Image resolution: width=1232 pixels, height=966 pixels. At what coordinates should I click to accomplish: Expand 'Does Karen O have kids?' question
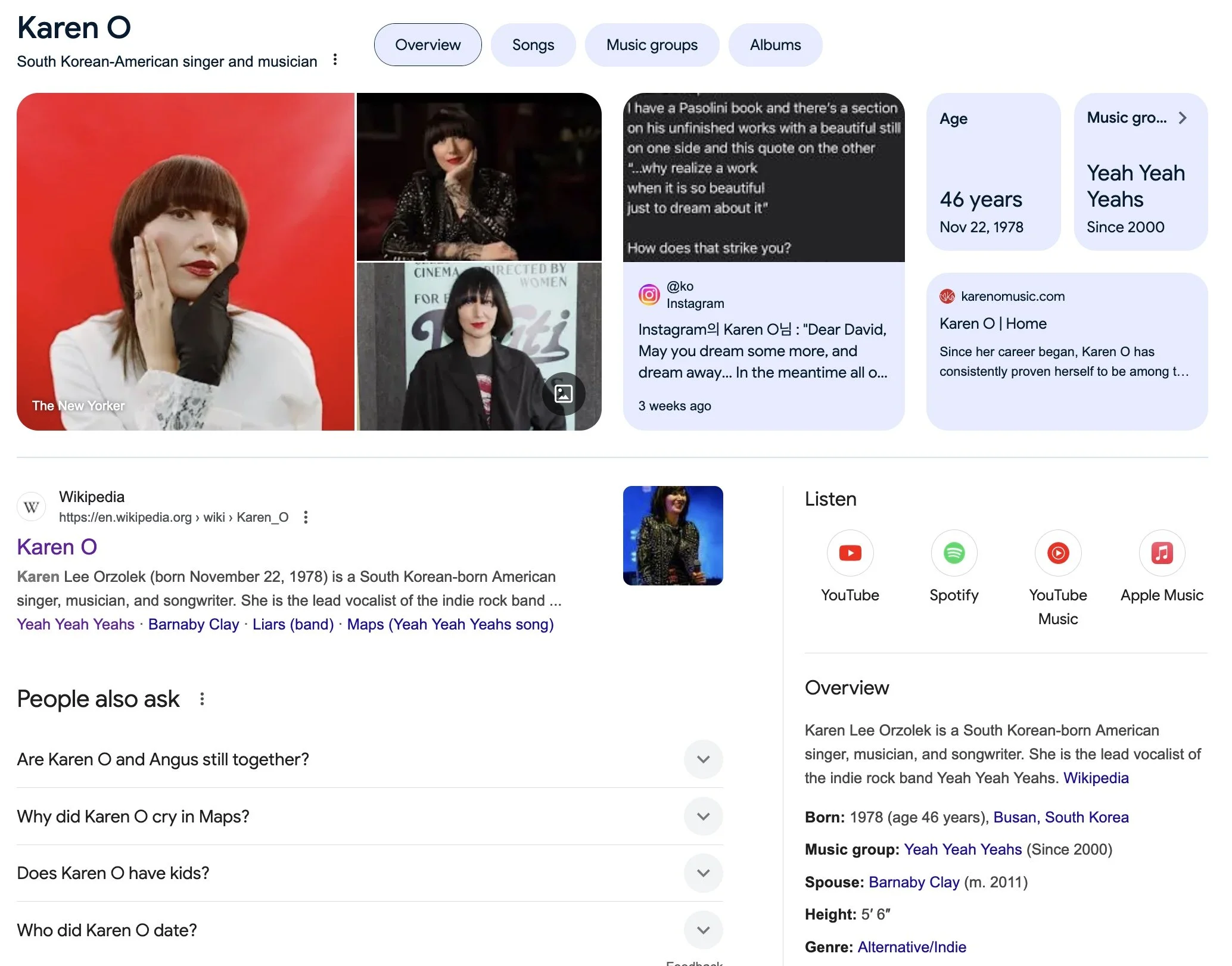pyautogui.click(x=703, y=873)
